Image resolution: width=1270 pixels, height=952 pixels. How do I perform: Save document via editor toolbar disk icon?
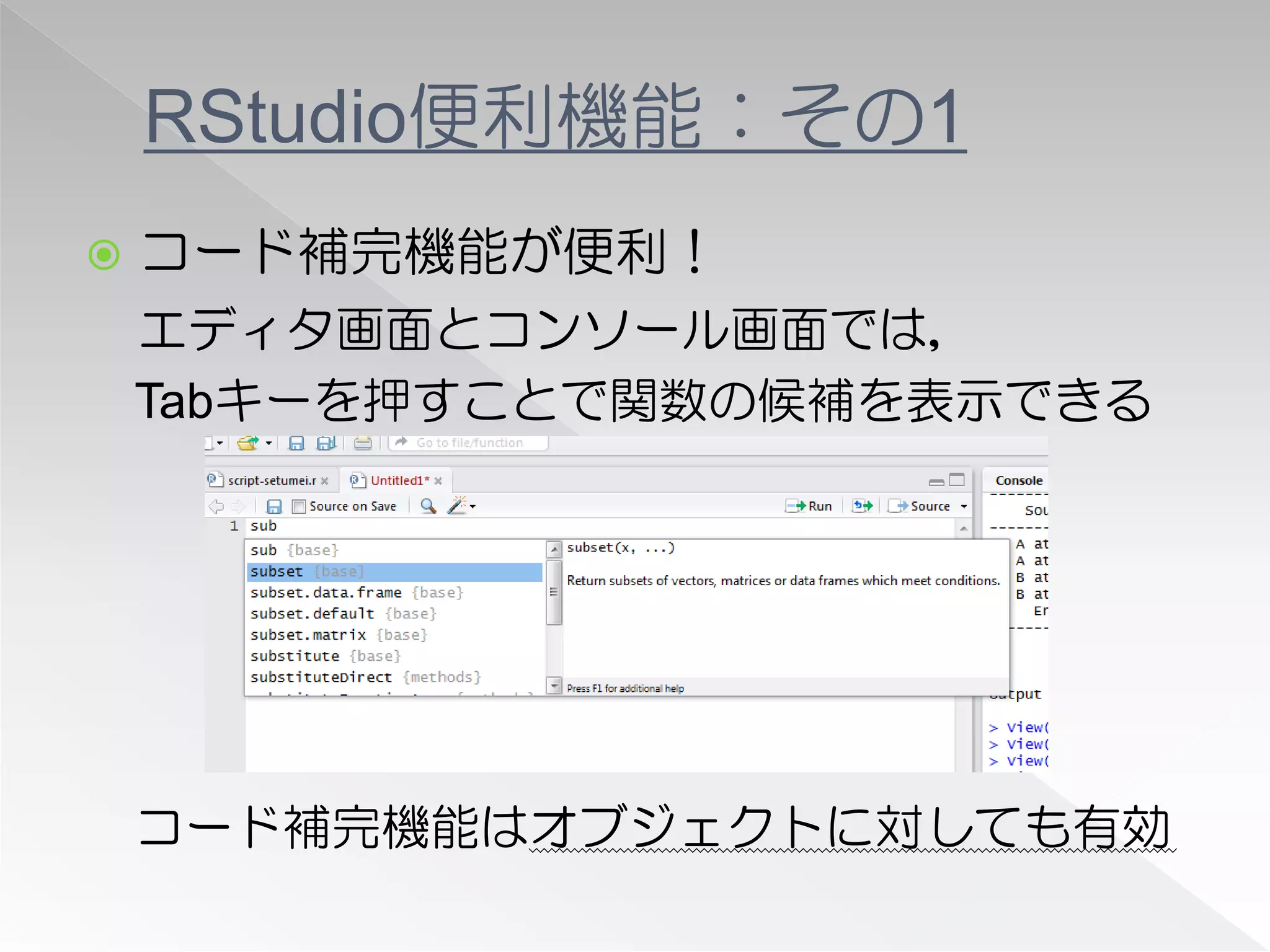click(273, 506)
